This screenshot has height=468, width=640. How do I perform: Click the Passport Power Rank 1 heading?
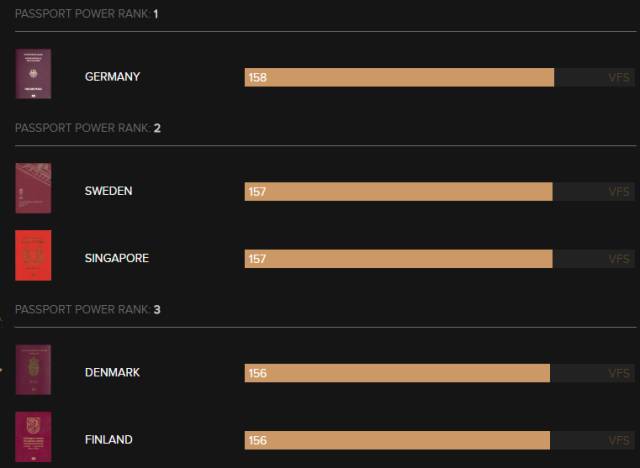[x=87, y=14]
